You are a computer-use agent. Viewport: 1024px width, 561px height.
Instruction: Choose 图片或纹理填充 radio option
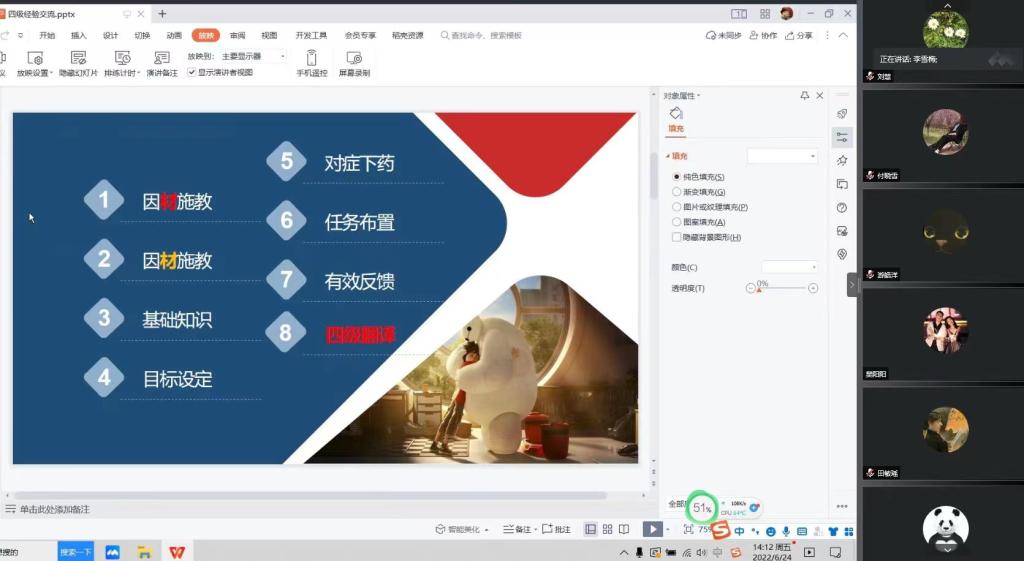pos(677,207)
